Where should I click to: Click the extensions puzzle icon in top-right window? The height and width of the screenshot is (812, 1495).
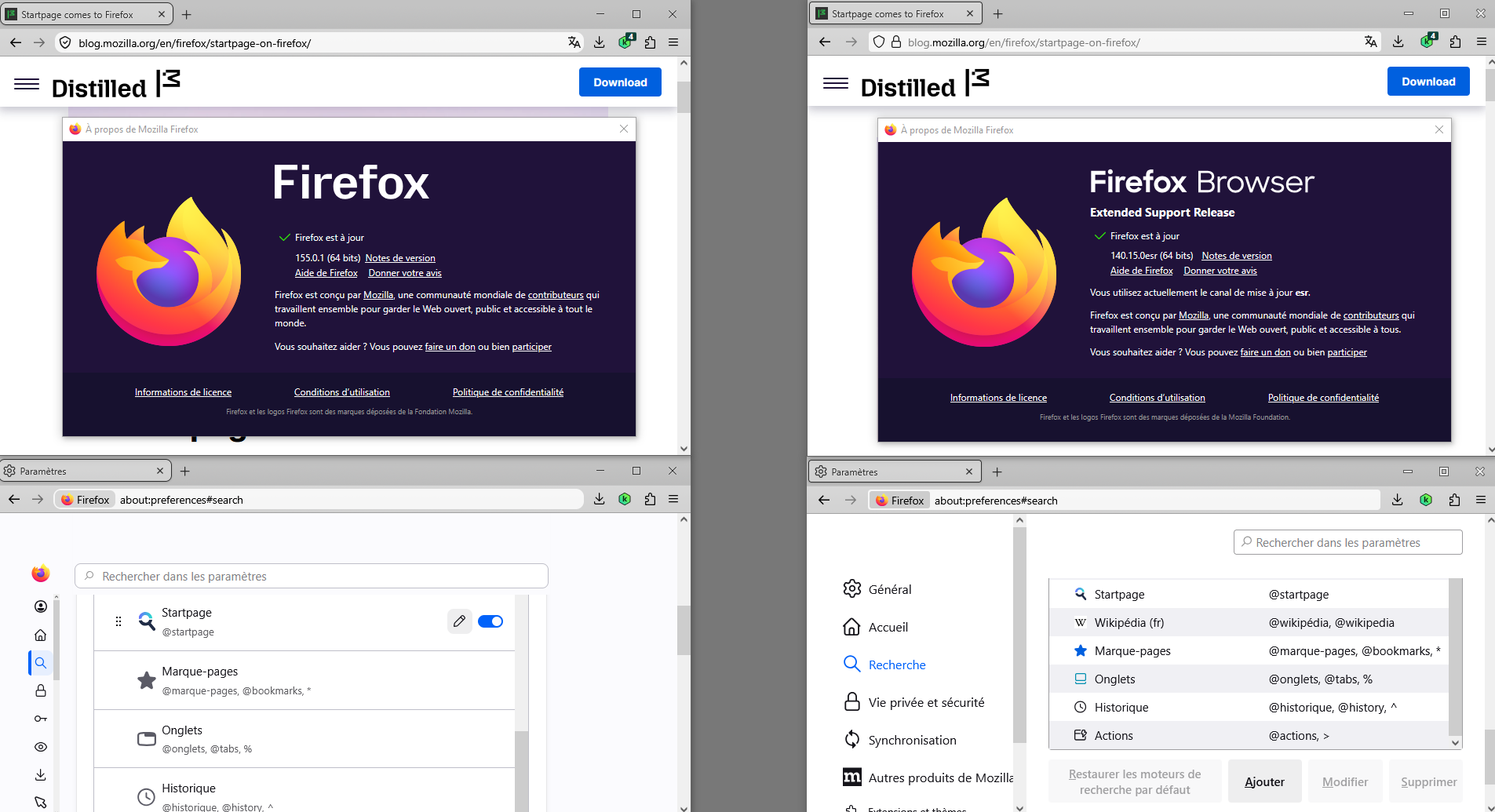point(1455,42)
